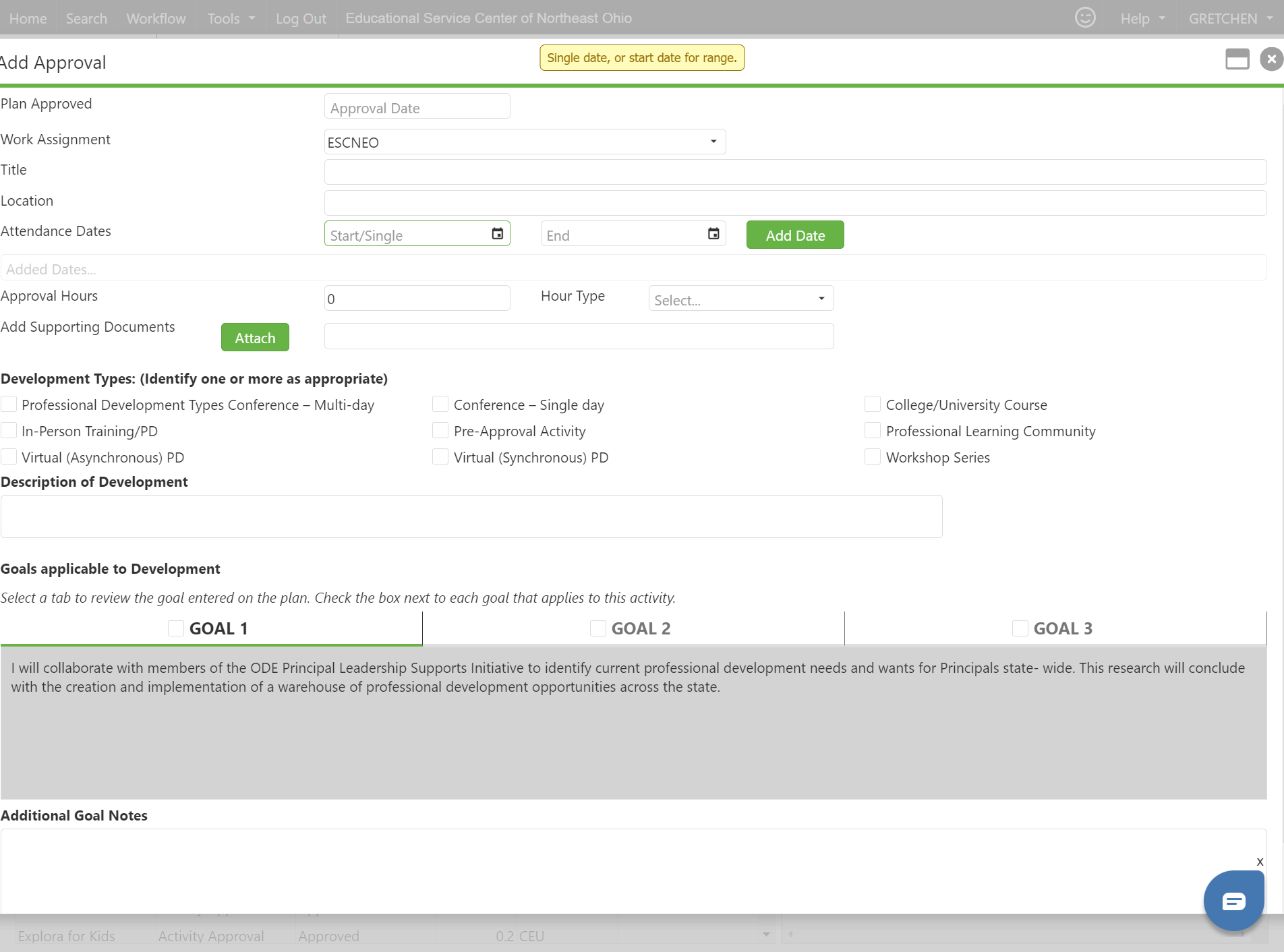Open Workflow in the top menu
Image resolution: width=1284 pixels, height=952 pixels.
(x=156, y=18)
